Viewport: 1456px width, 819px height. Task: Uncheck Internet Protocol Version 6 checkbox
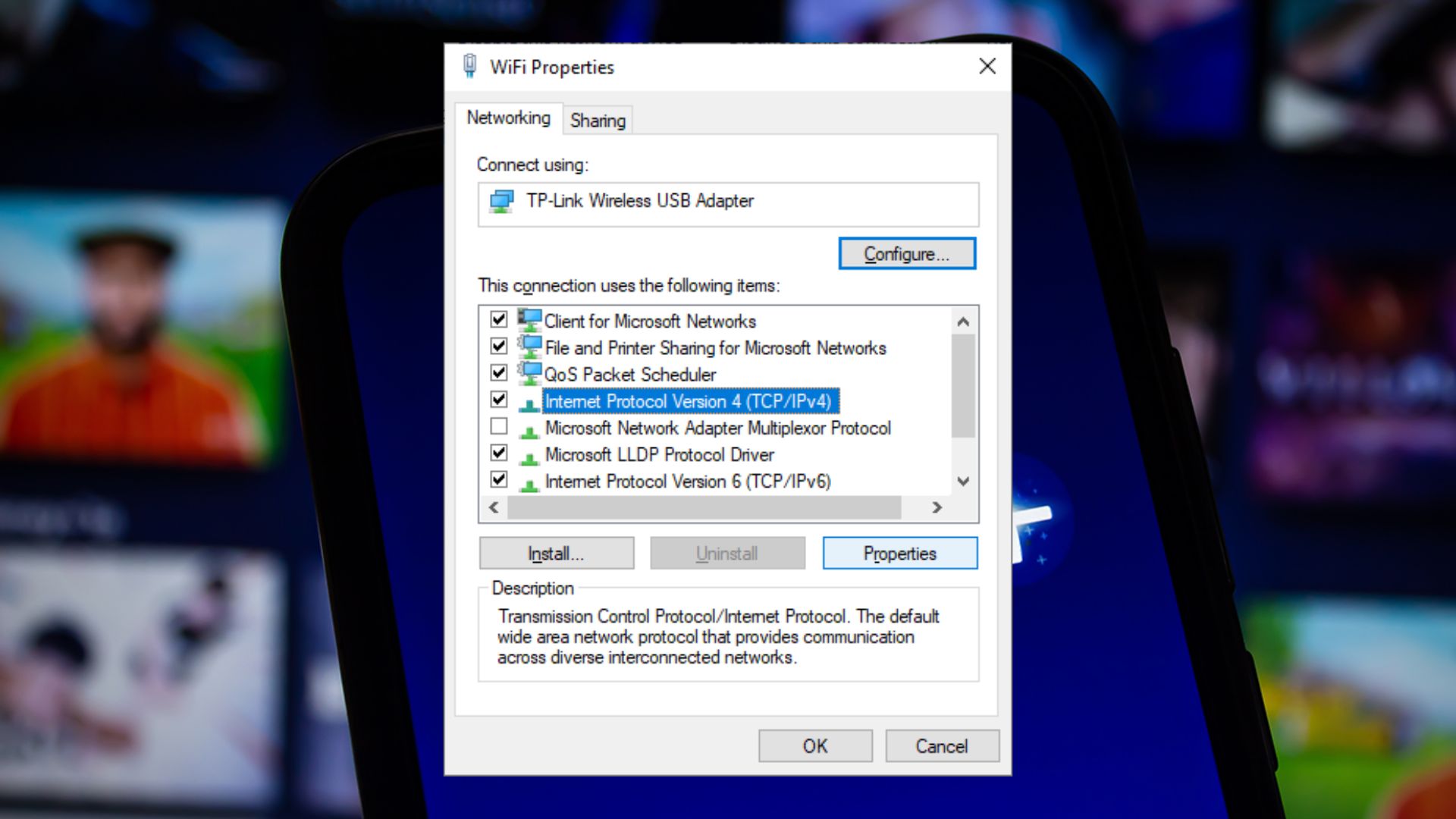click(499, 479)
